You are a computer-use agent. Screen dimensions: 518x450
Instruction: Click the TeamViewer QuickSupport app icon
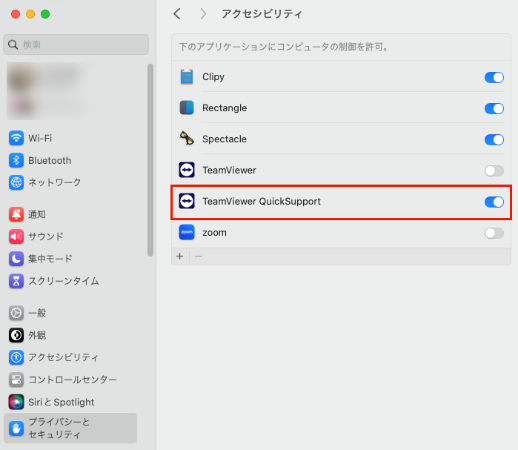click(187, 201)
